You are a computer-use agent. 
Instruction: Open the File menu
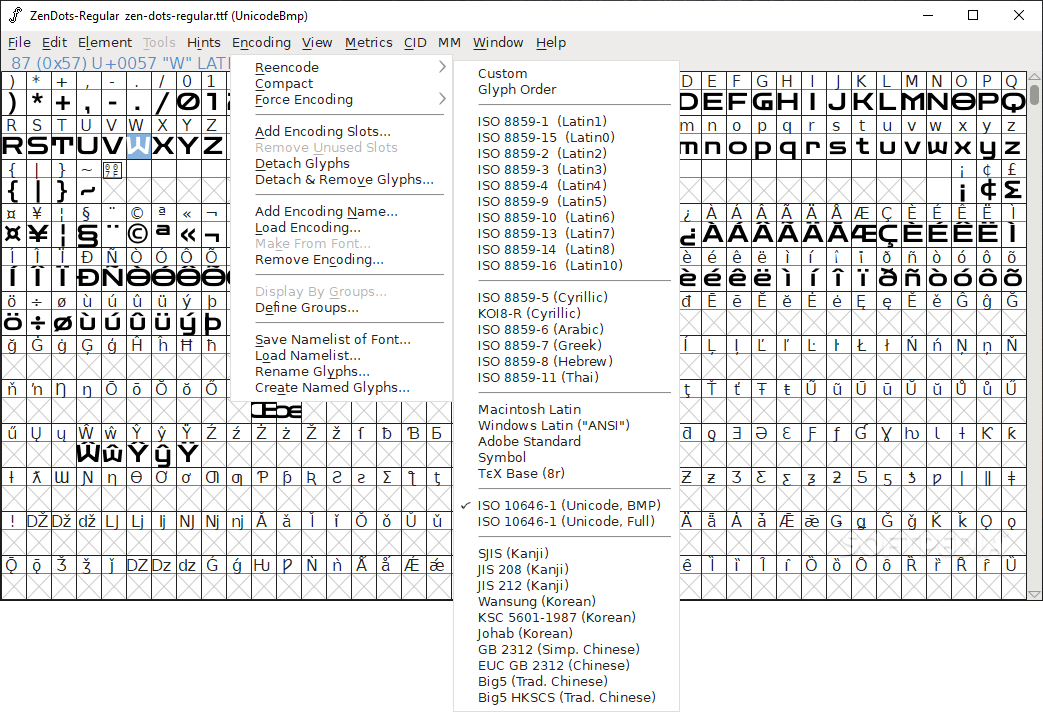19,43
